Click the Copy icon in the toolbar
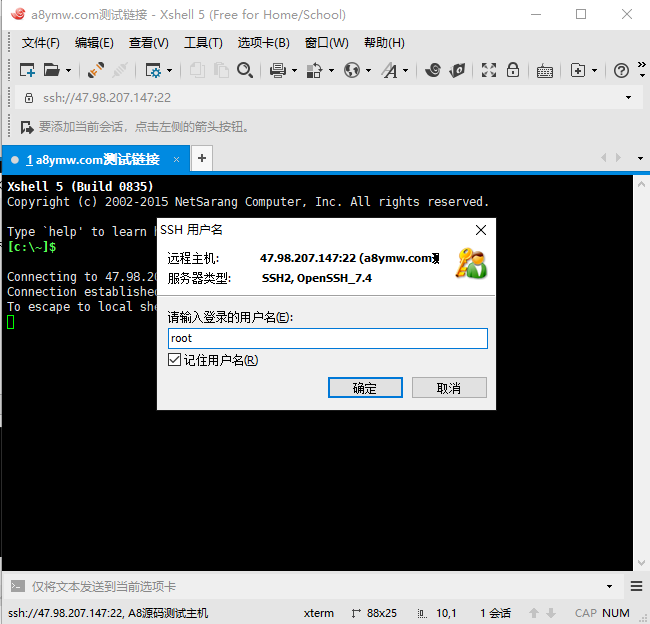The width and height of the screenshot is (650, 624). point(197,70)
